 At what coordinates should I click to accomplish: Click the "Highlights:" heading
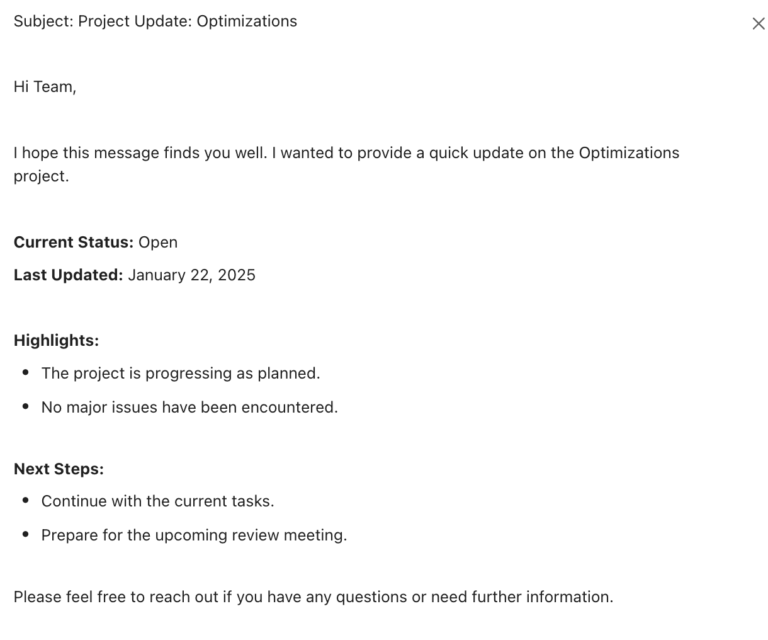(56, 340)
